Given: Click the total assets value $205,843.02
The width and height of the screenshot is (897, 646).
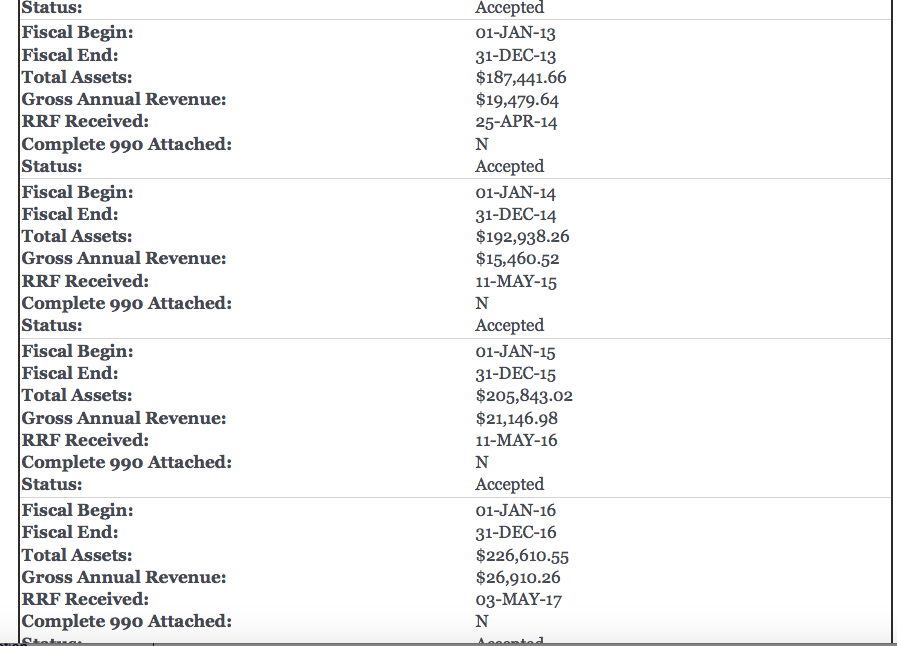Looking at the screenshot, I should [x=524, y=395].
